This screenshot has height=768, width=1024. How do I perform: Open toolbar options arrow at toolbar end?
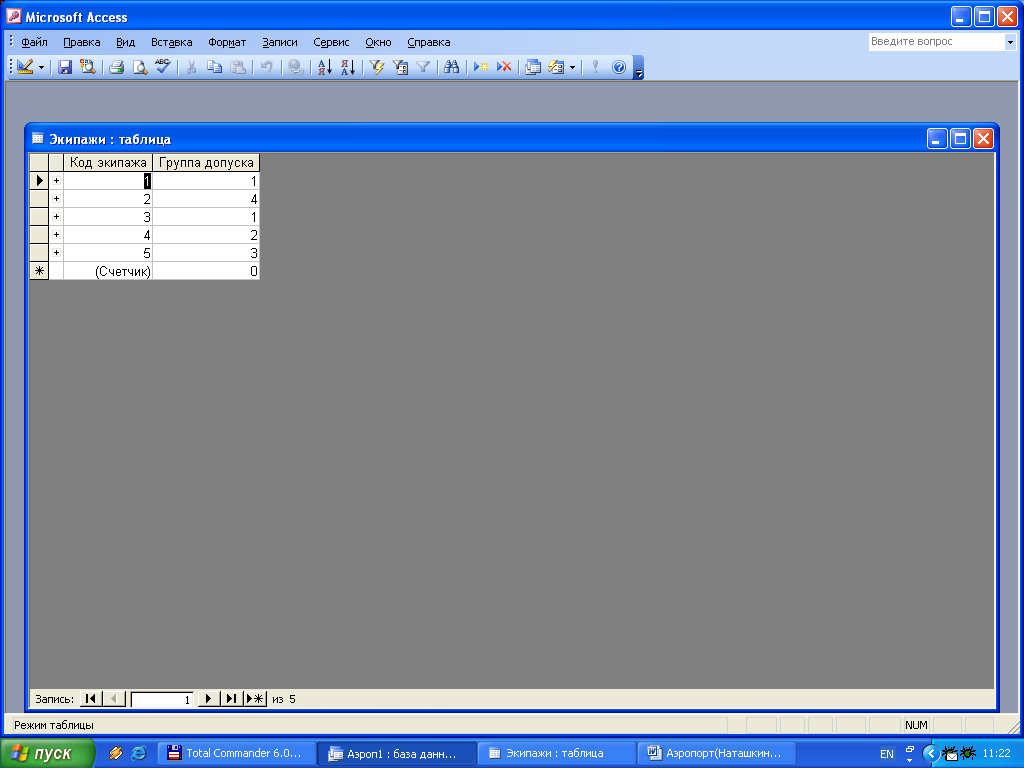point(639,67)
